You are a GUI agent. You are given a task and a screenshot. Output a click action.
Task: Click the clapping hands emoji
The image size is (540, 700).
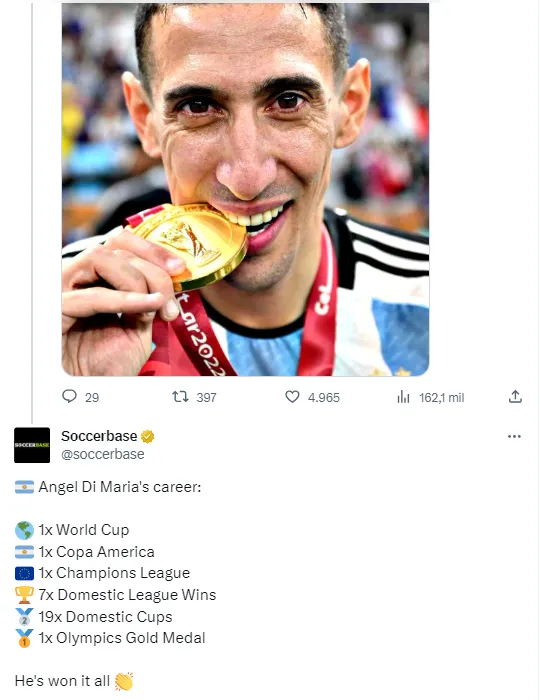tap(124, 681)
